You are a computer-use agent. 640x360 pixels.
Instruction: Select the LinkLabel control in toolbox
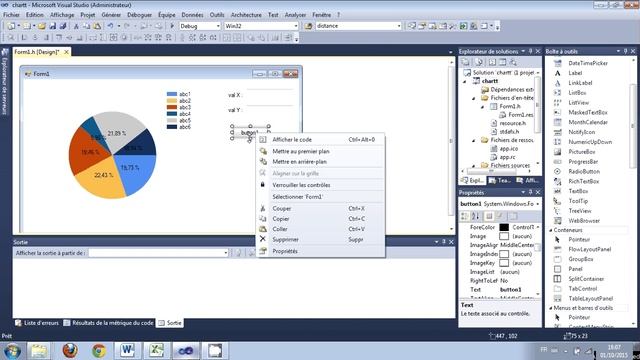click(x=580, y=83)
